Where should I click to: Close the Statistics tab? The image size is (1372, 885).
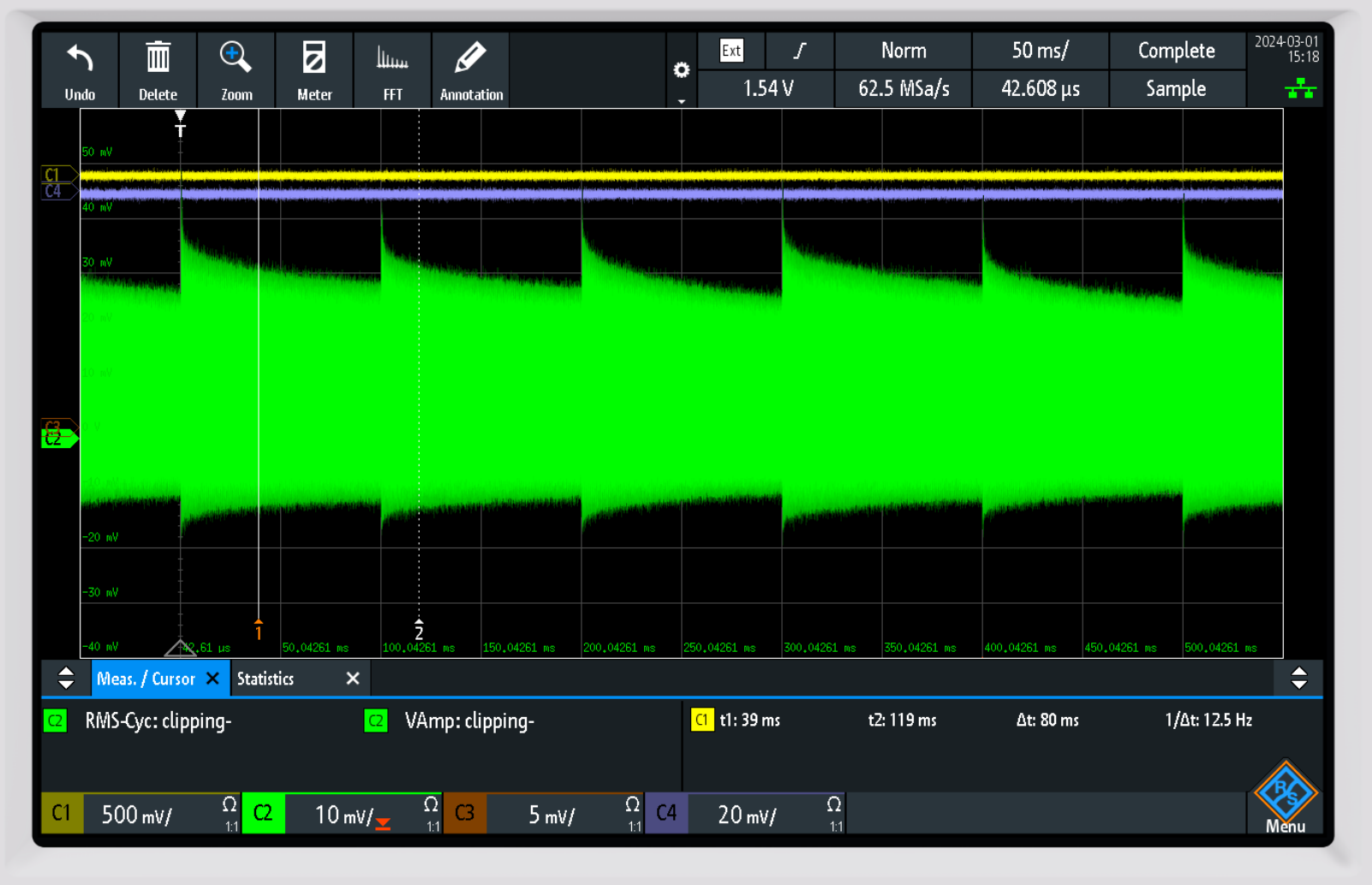pos(352,679)
